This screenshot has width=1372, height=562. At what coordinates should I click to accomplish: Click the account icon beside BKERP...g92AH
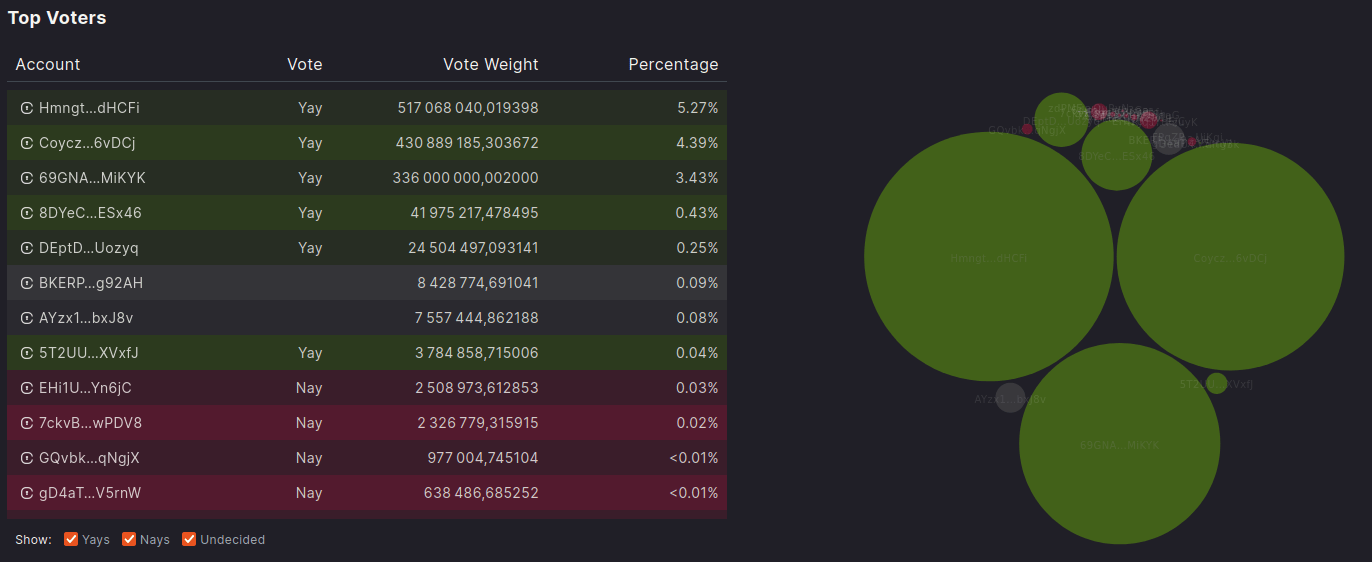27,283
